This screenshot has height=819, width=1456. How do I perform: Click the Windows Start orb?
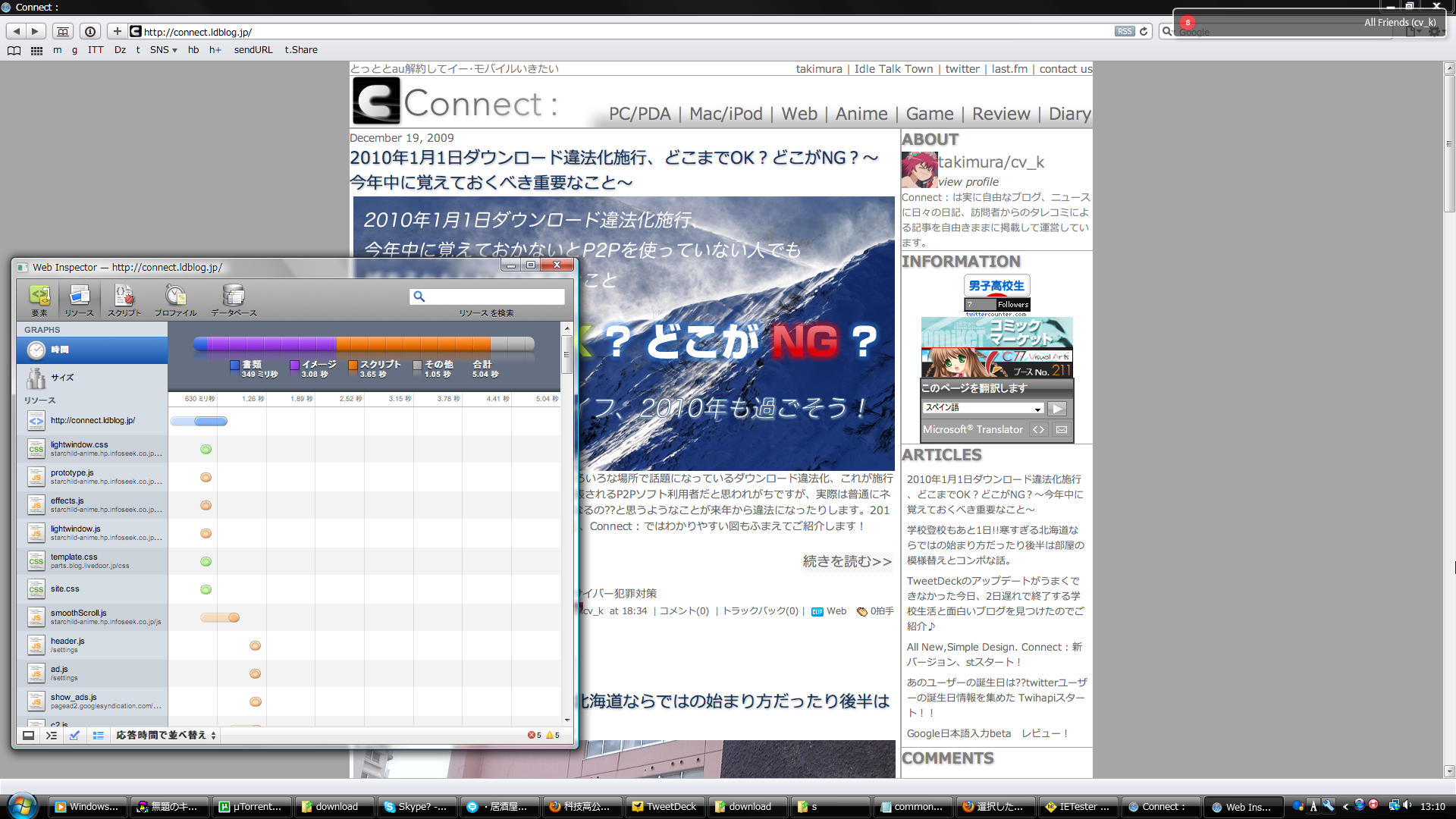[22, 805]
